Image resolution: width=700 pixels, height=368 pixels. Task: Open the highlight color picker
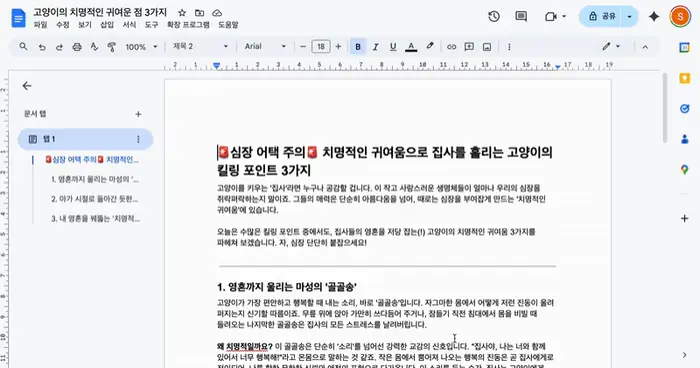[x=429, y=46]
